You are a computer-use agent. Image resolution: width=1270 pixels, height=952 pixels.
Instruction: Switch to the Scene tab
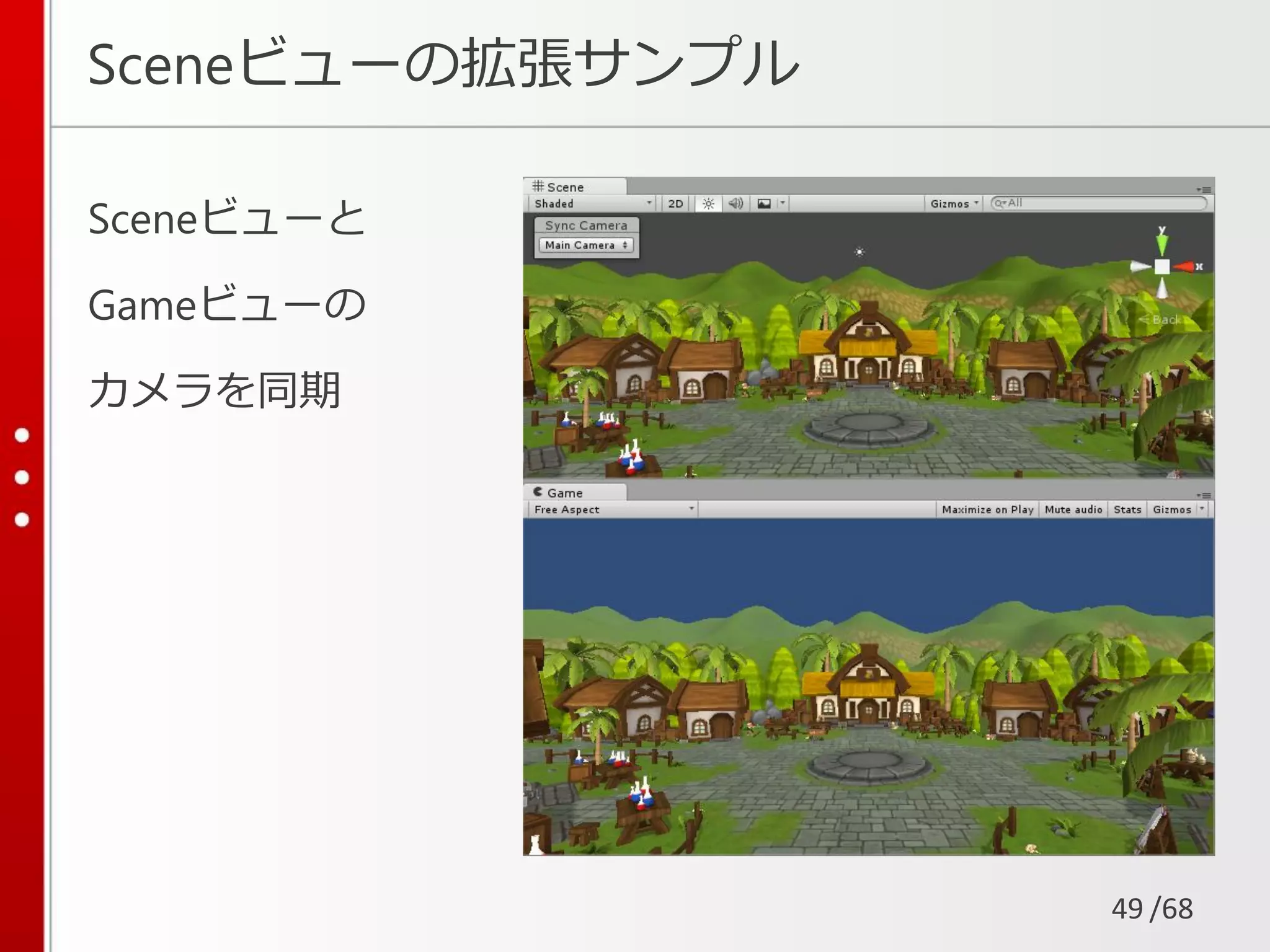coord(574,187)
